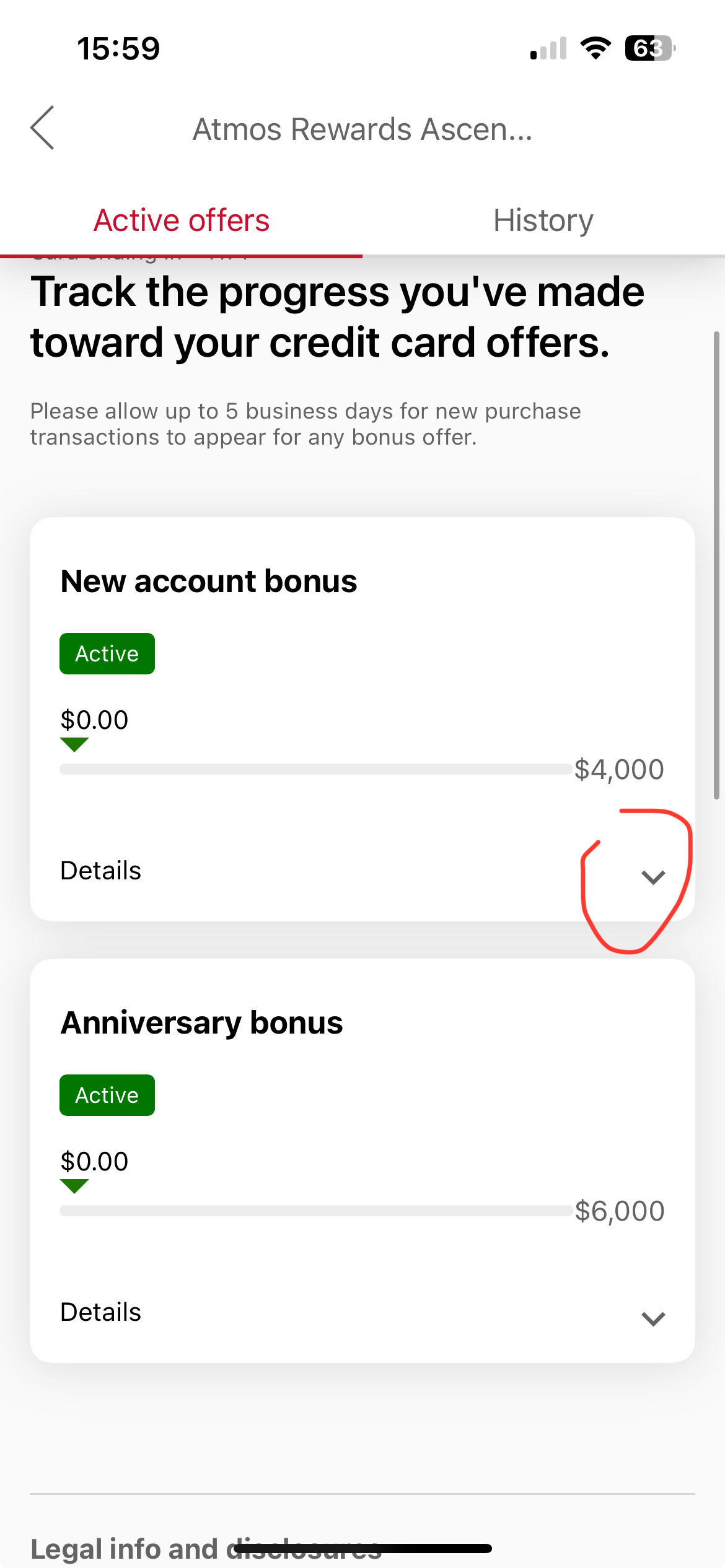Tap the back arrow icon

click(x=42, y=128)
